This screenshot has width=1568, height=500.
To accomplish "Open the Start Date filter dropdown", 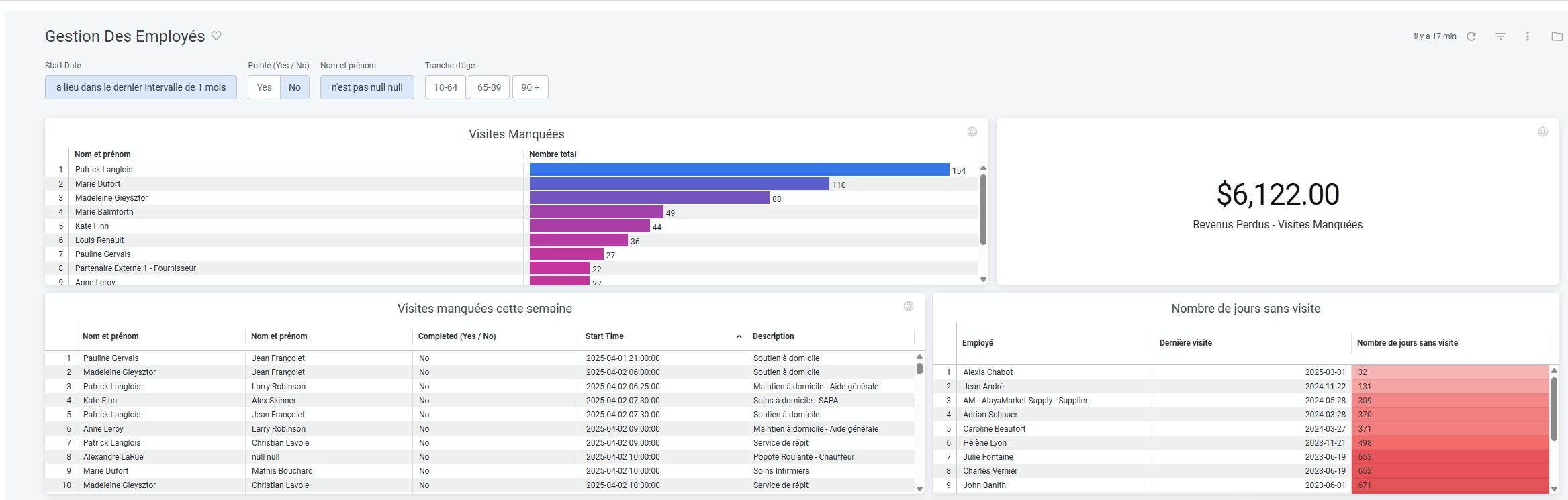I will coord(141,87).
